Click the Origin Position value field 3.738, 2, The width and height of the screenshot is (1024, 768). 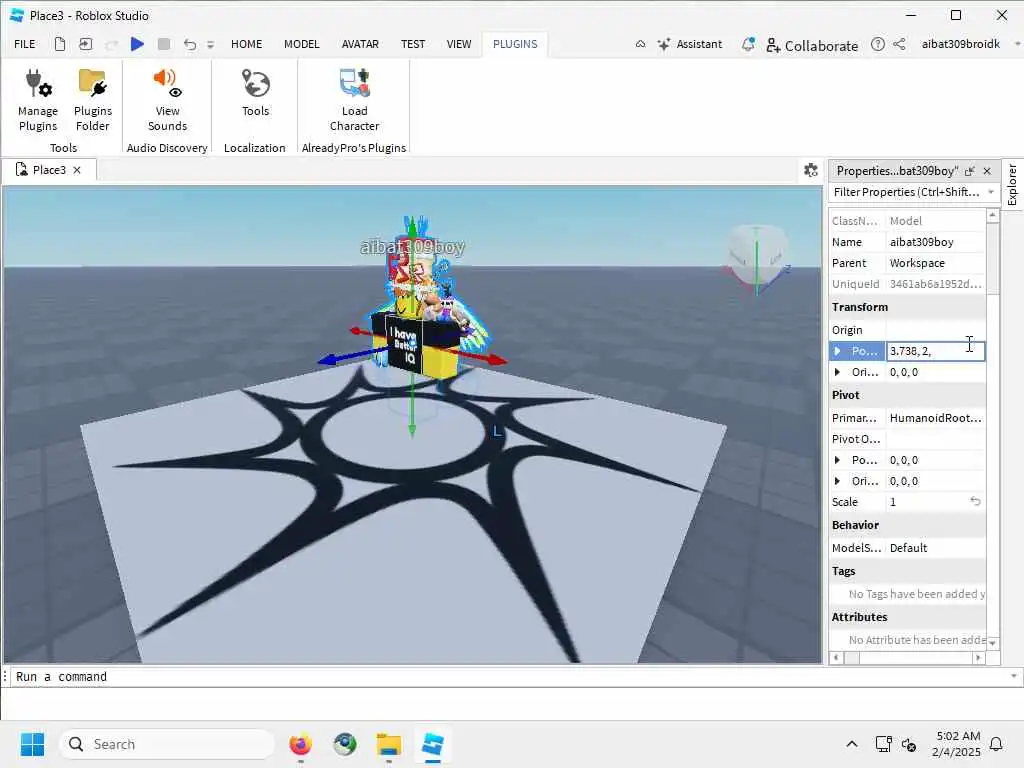coord(935,351)
